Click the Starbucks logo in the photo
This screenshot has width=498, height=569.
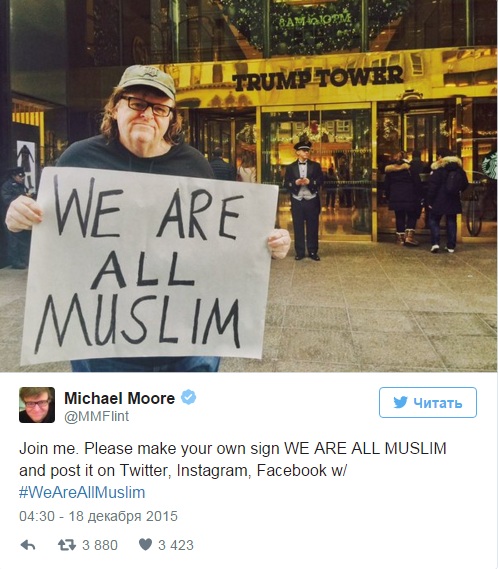[x=490, y=165]
